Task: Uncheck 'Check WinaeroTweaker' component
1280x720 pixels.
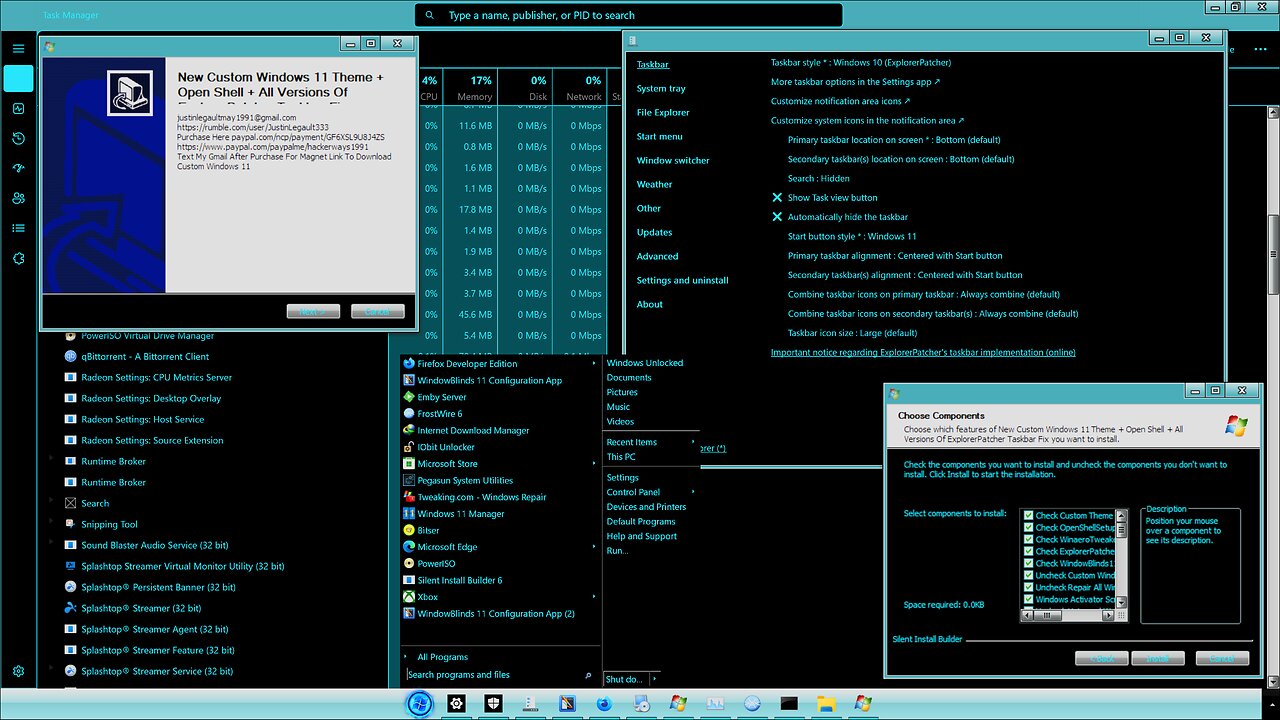Action: pyautogui.click(x=1028, y=540)
